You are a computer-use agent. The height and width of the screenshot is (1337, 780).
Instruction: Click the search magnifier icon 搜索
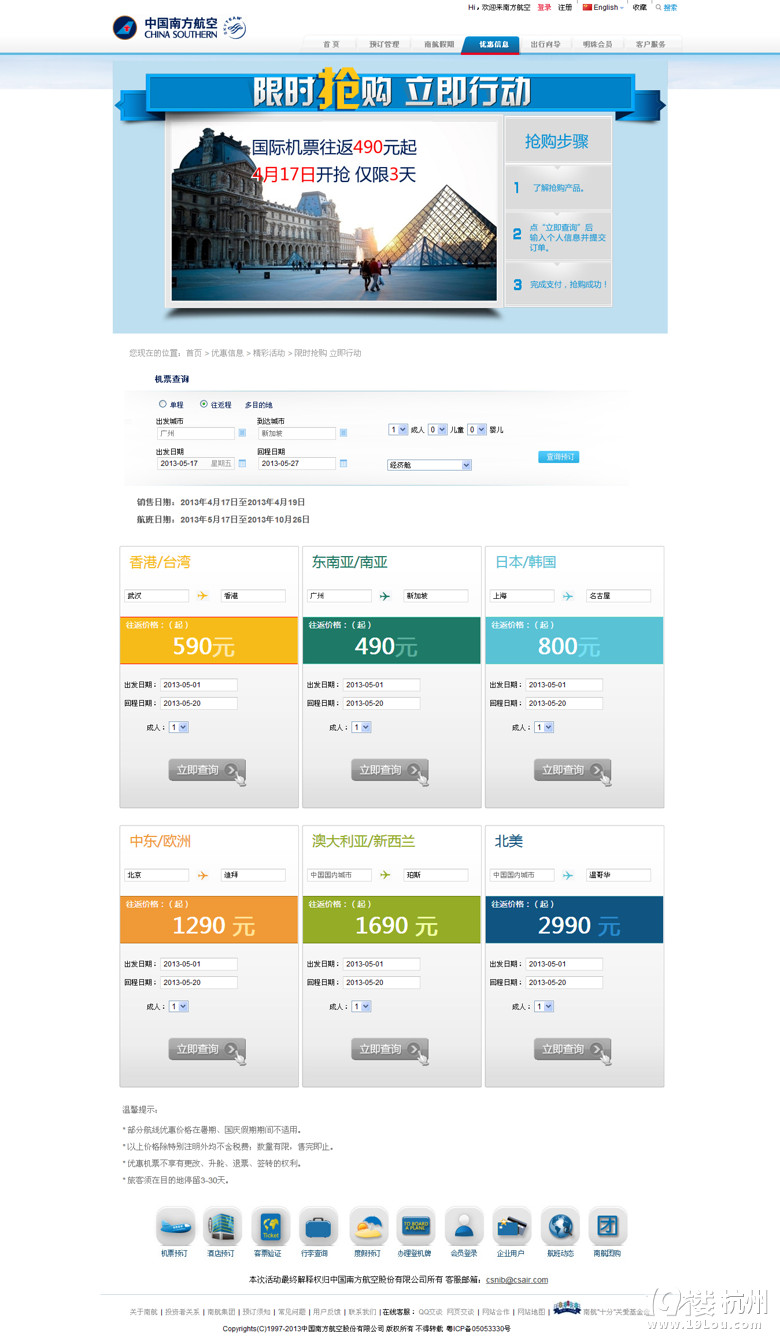coord(659,7)
